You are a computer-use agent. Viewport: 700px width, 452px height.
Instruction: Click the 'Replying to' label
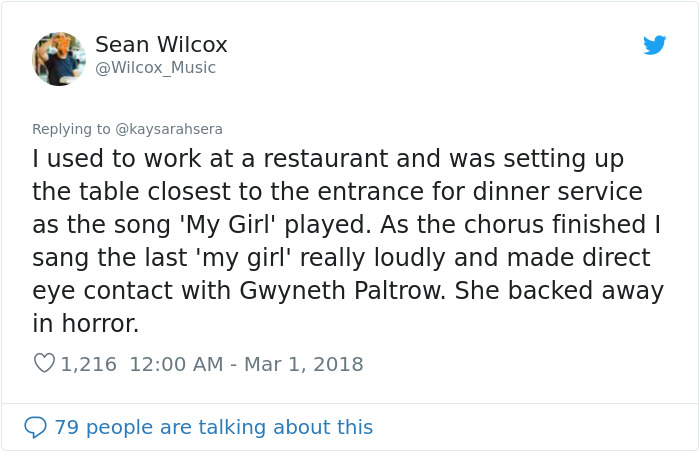point(71,129)
